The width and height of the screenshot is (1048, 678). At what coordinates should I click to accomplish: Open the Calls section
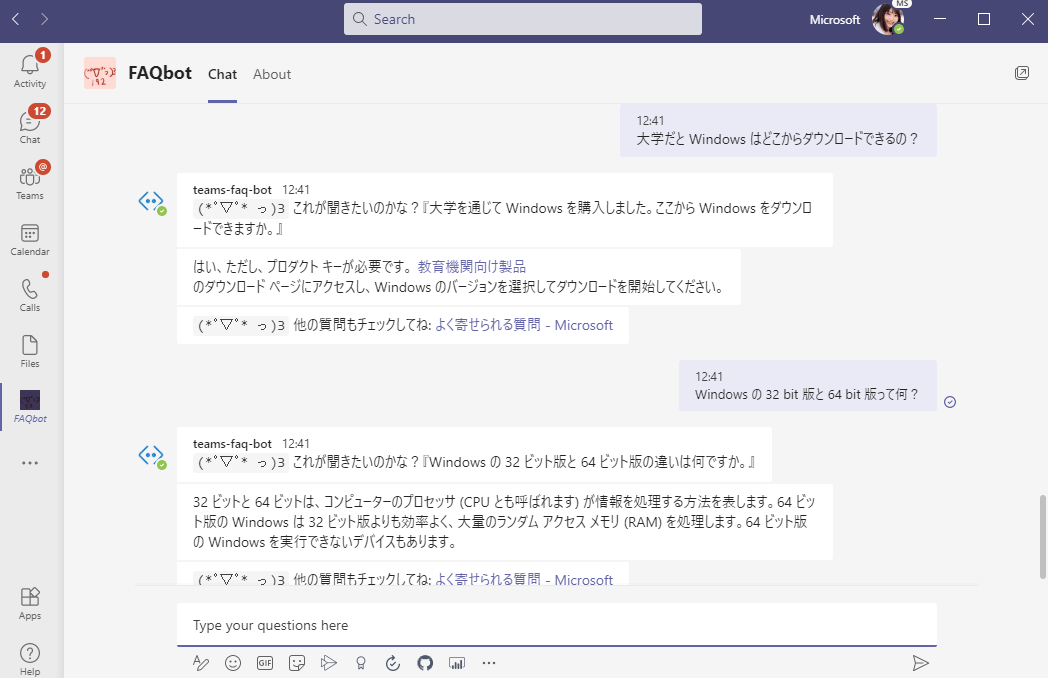pos(30,295)
